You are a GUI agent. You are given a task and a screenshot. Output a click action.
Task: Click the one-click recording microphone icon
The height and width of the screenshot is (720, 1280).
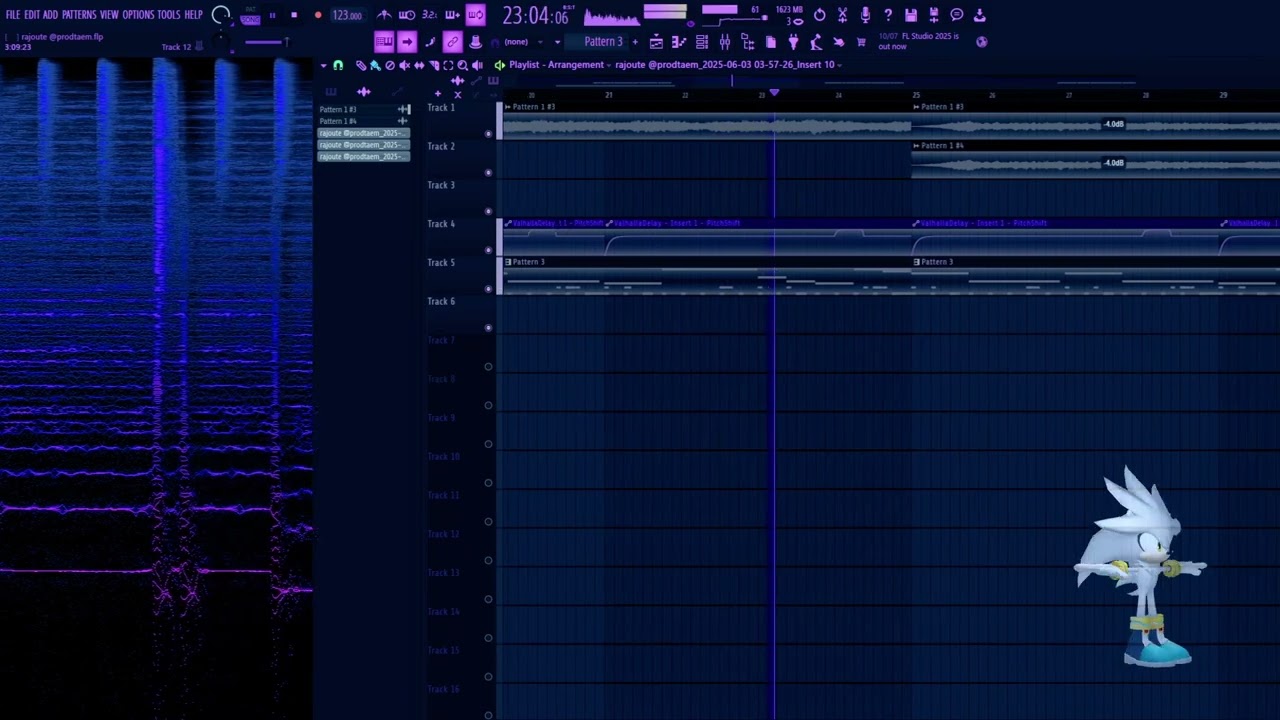coord(865,15)
